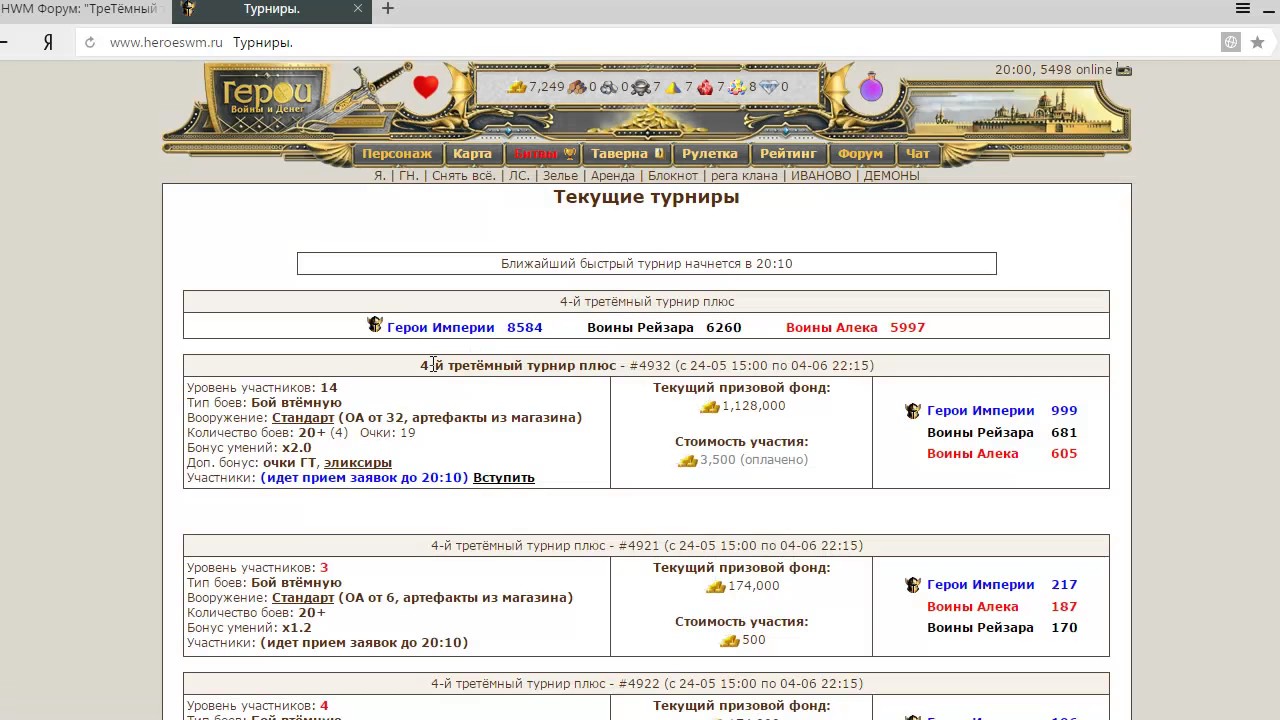
Task: Click Герои Империи 217 link
Action: tap(1002, 585)
